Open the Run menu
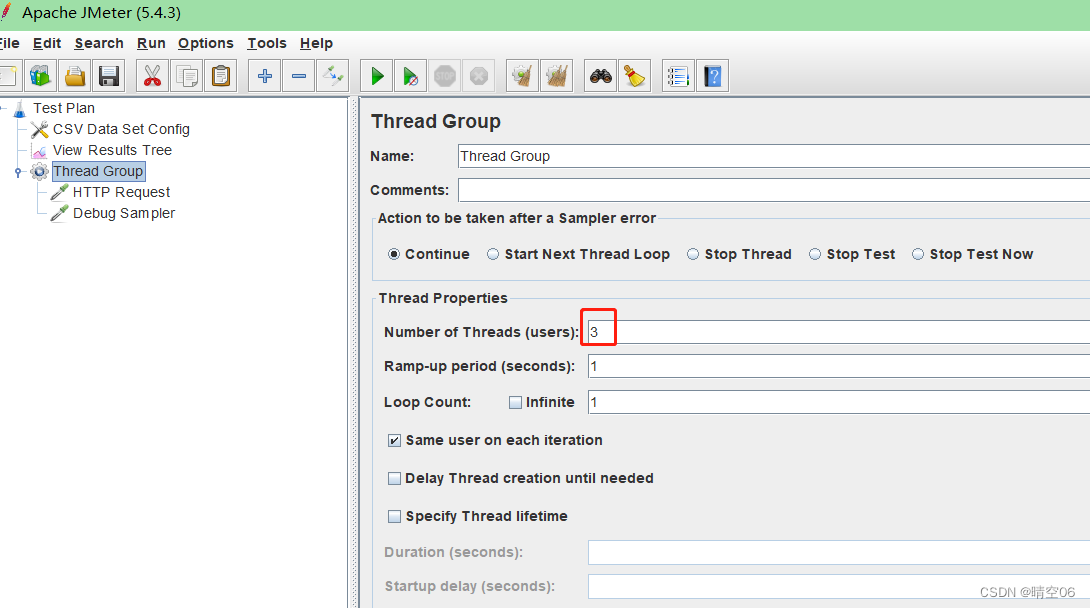This screenshot has width=1090, height=608. coord(151,43)
